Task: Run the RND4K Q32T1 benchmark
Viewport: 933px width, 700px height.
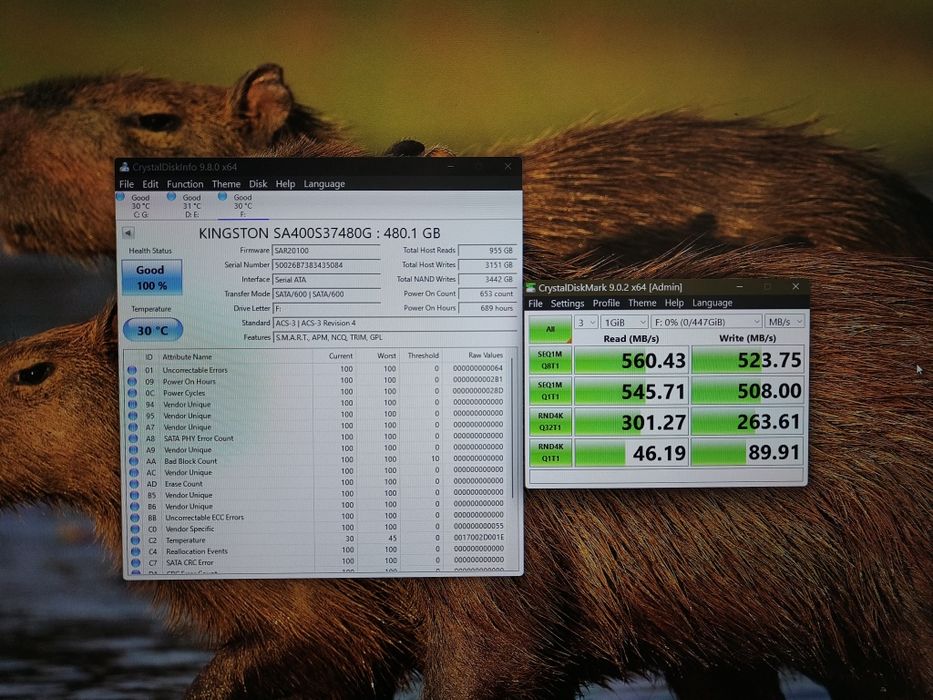Action: click(x=550, y=422)
